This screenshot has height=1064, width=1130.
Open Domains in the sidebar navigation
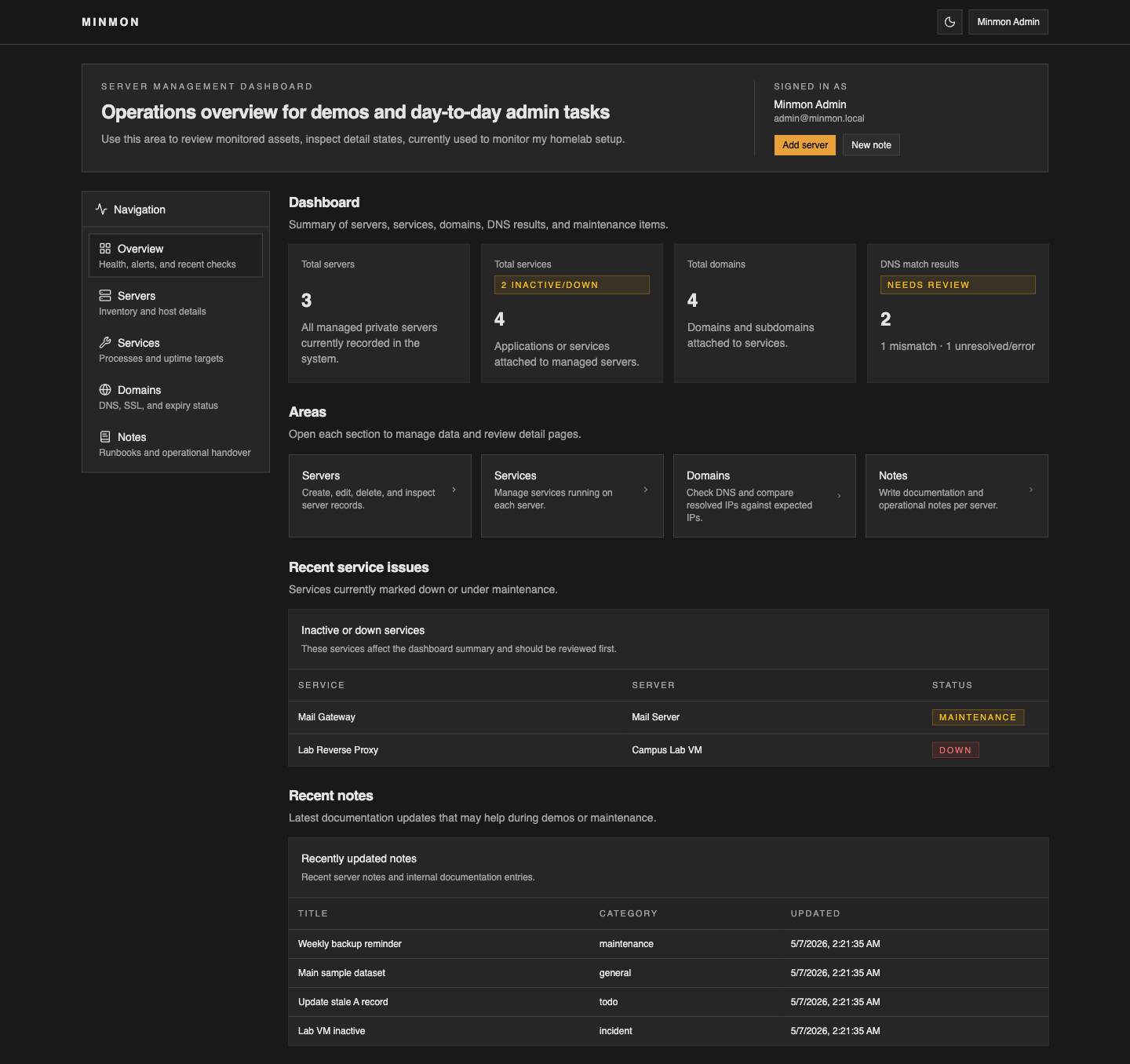(x=176, y=397)
